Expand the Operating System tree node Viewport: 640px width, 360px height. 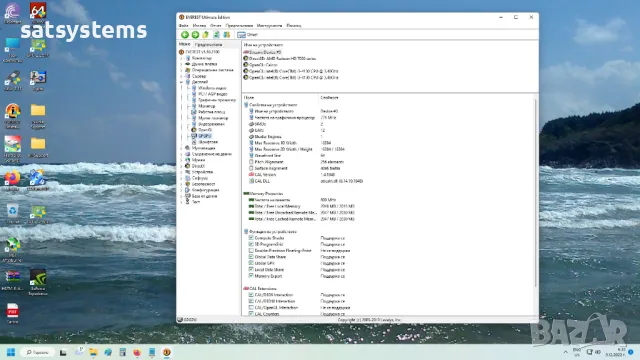point(182,70)
